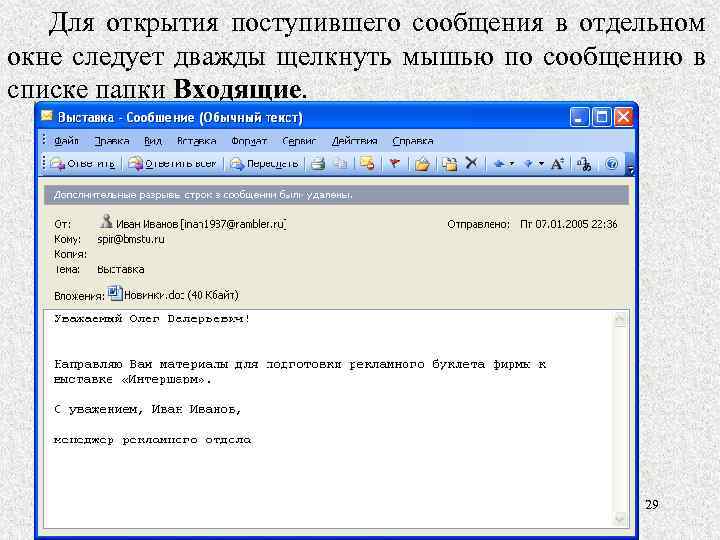This screenshot has width=720, height=540.
Task: Click the signature line С уважением, Иван Иванов
Action: point(147,409)
